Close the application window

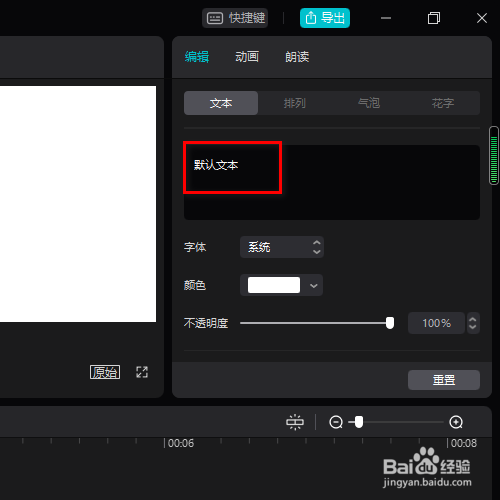point(482,18)
